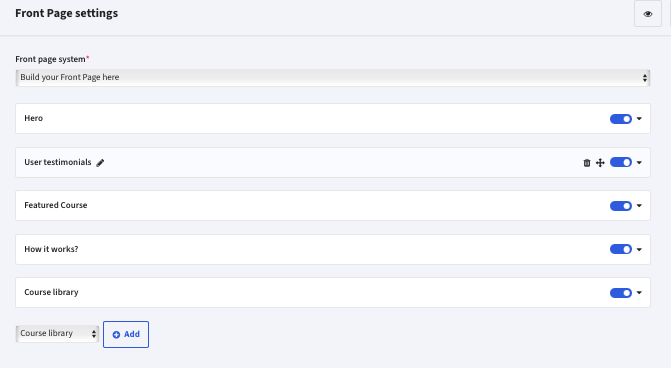Switch off How it works? toggle

click(x=621, y=249)
